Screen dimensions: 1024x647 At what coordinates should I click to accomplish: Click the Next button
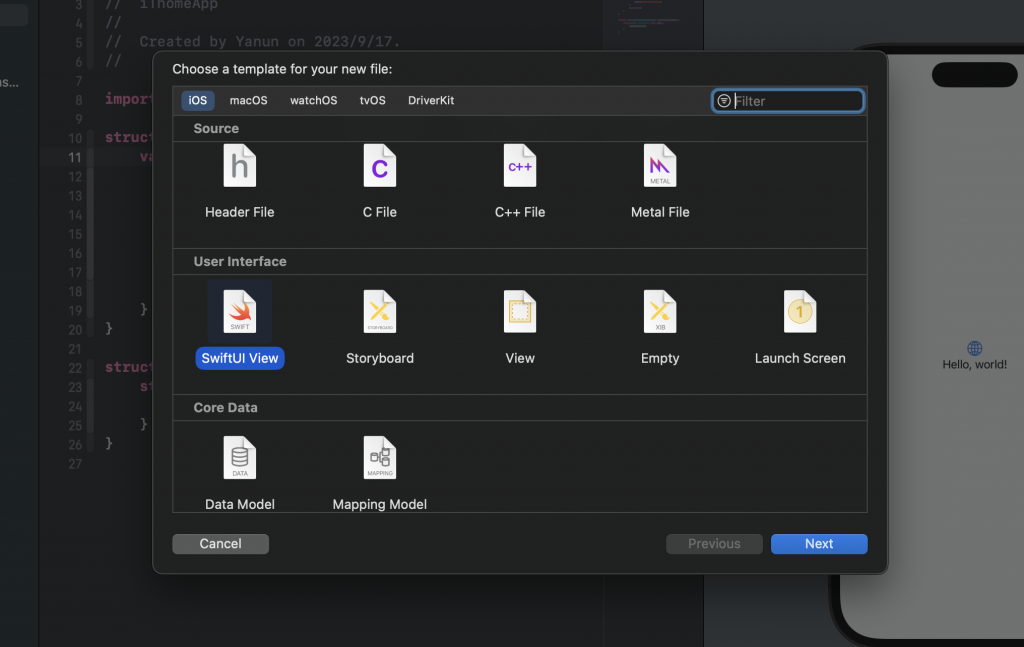[x=819, y=544]
